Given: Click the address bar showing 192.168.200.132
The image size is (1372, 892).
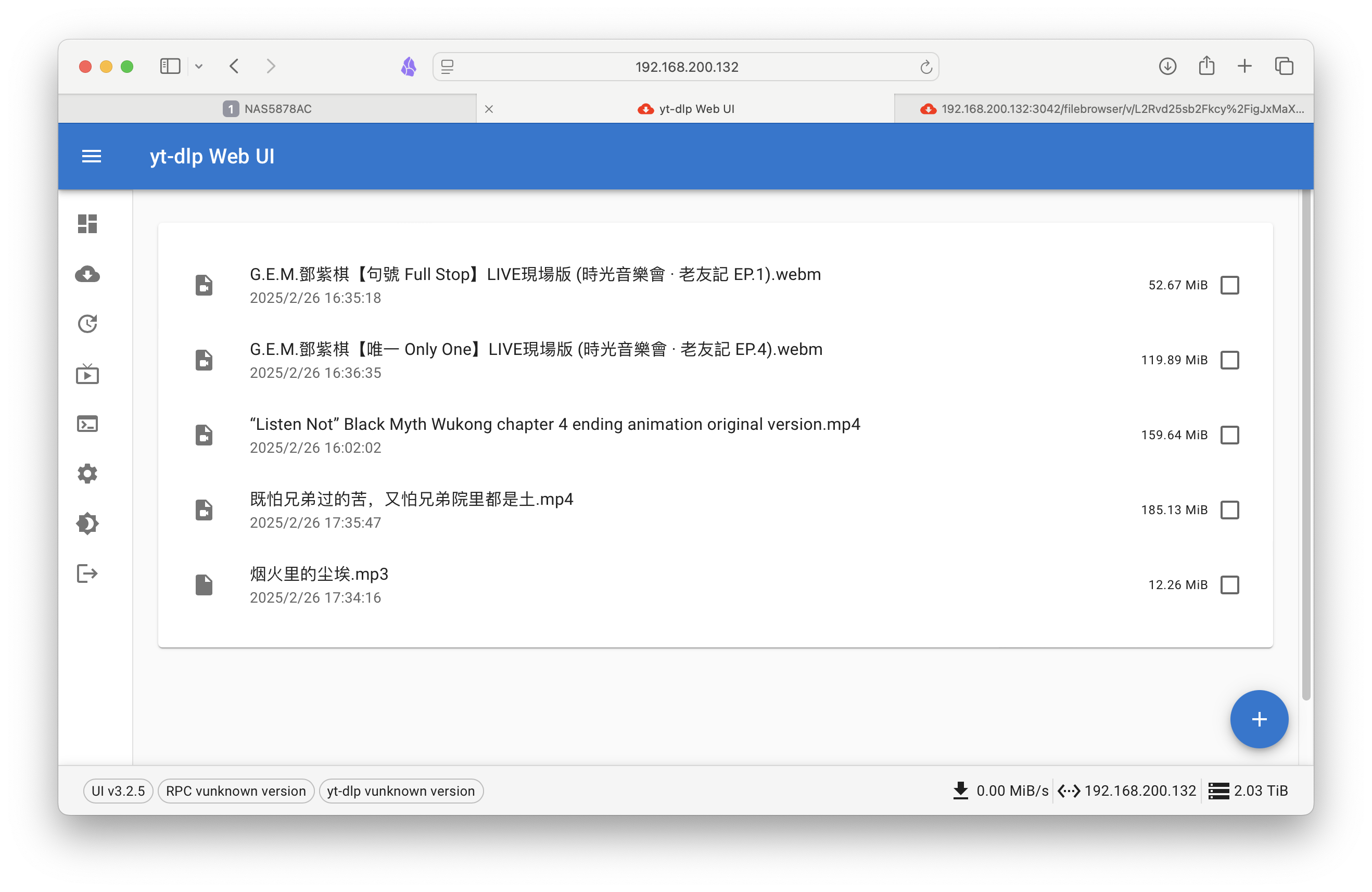Looking at the screenshot, I should click(x=686, y=67).
